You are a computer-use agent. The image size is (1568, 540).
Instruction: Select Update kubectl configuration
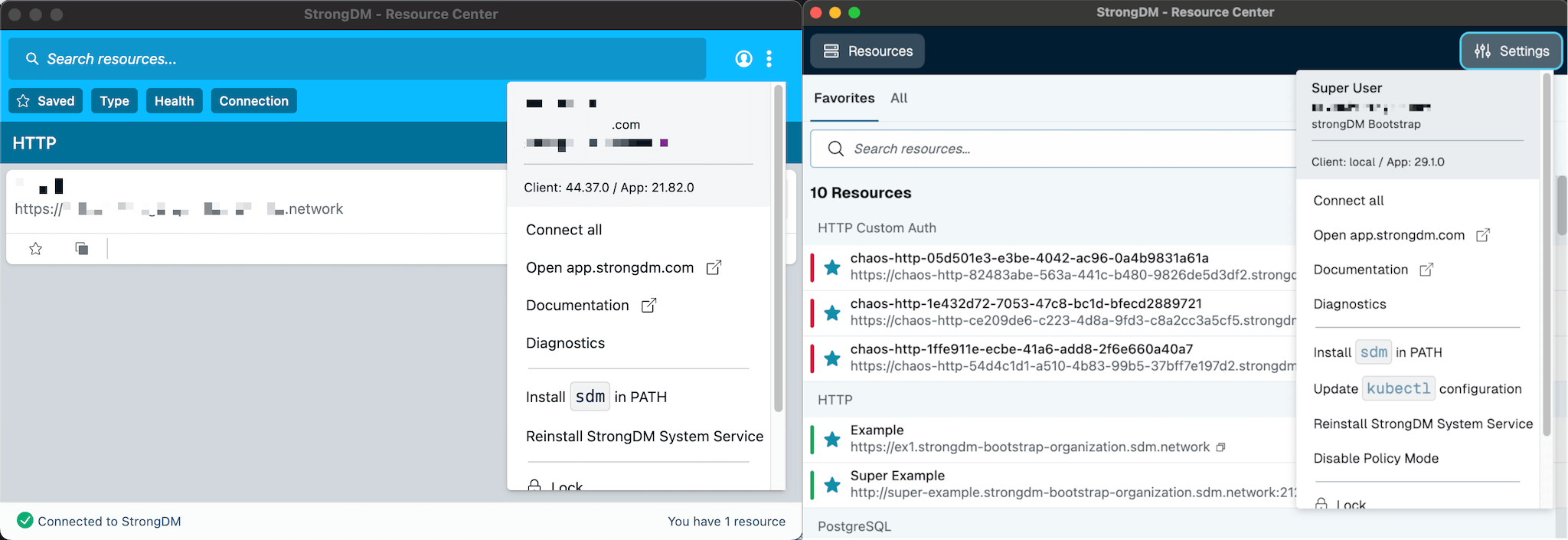coord(1418,389)
